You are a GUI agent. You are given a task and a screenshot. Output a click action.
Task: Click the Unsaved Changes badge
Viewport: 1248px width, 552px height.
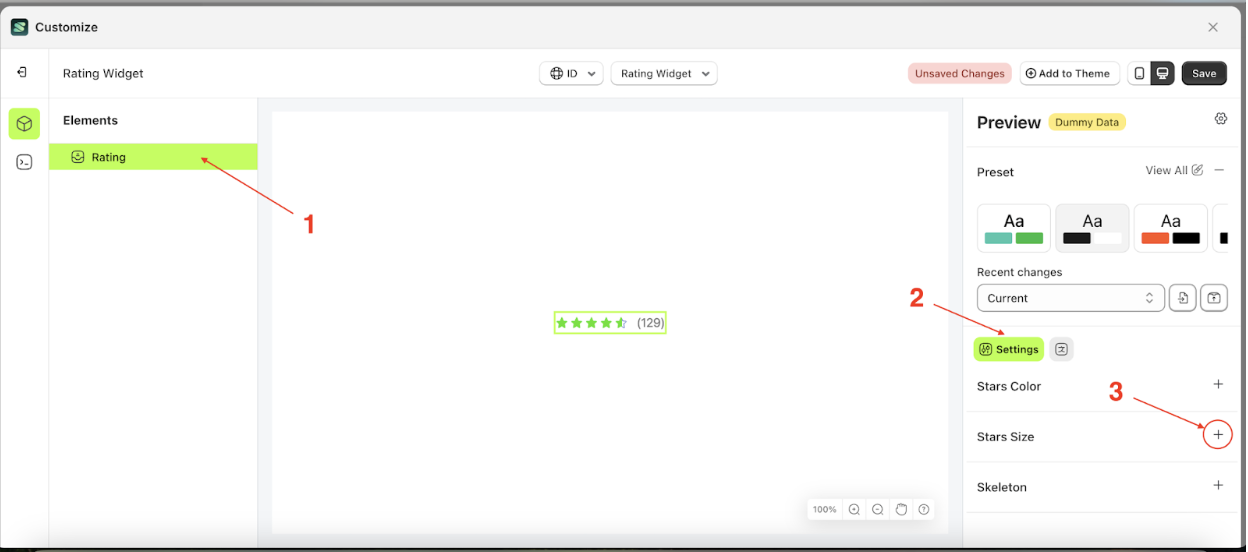click(x=960, y=73)
